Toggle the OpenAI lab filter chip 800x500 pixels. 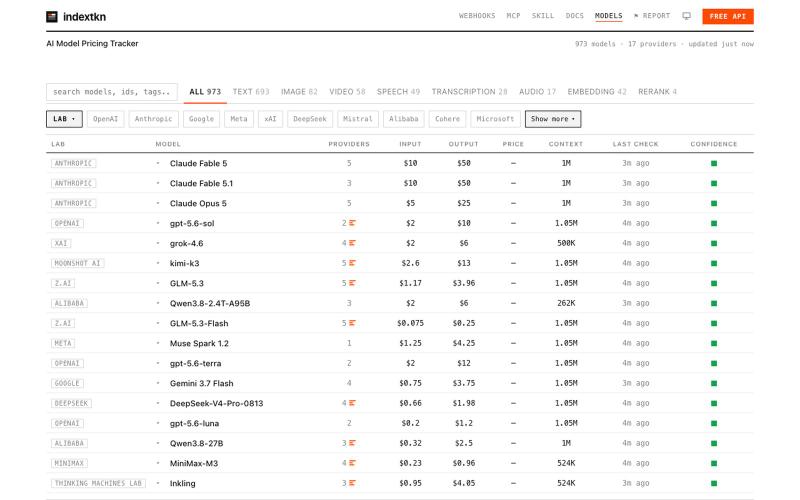click(x=105, y=119)
